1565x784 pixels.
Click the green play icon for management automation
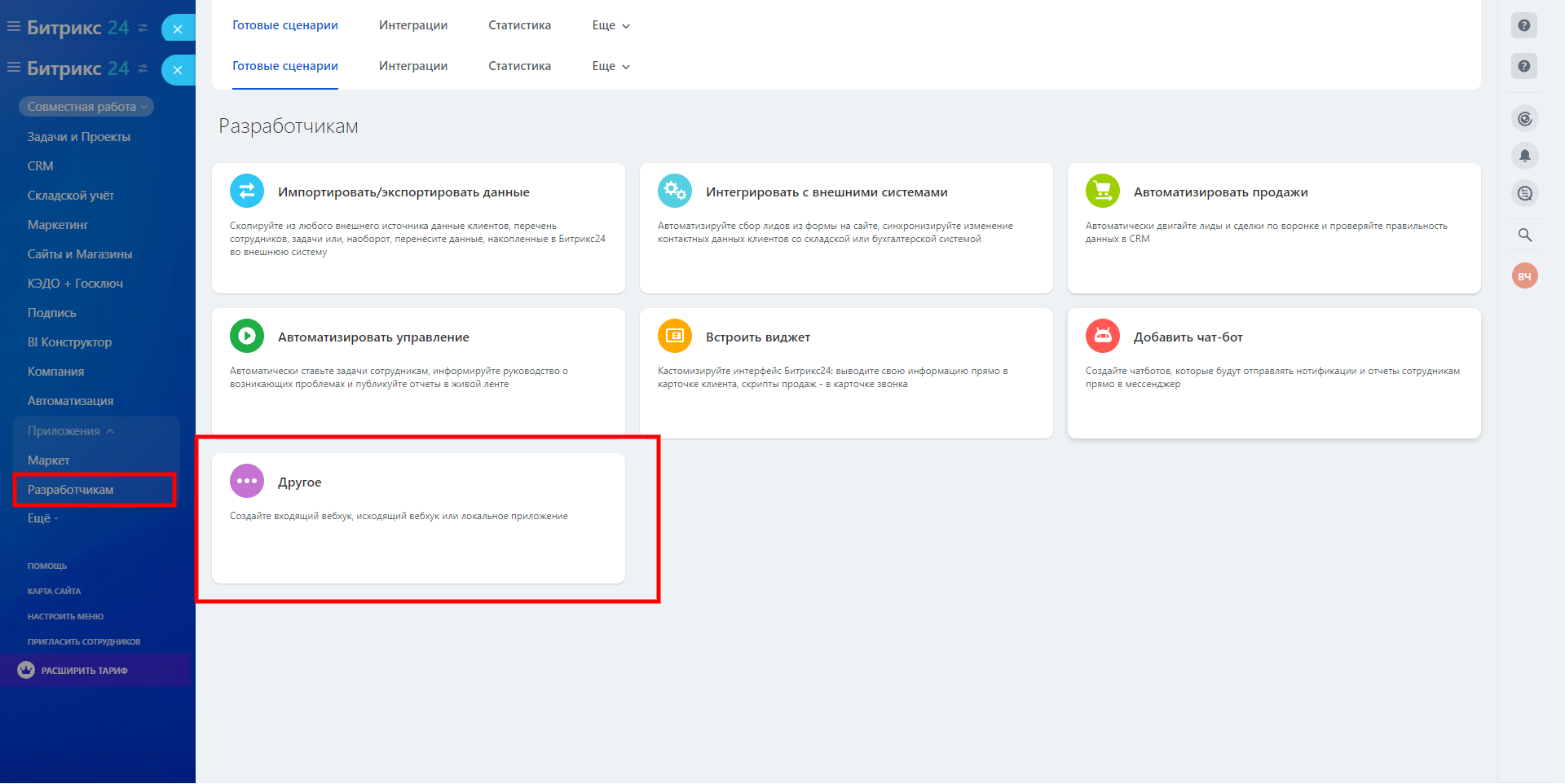pos(247,336)
